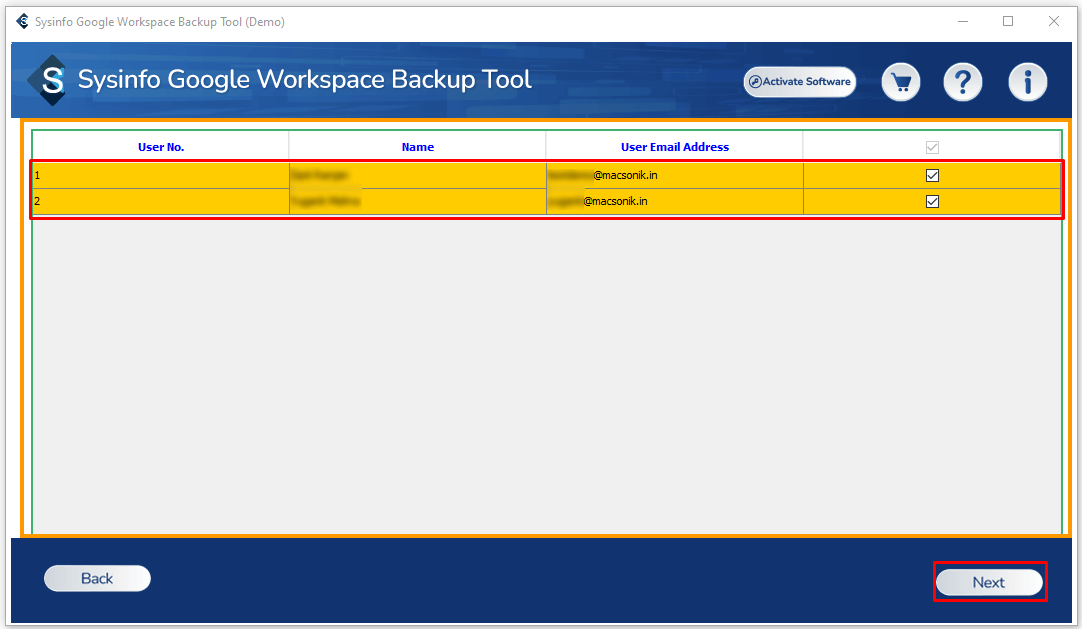The width and height of the screenshot is (1082, 629).
Task: Click the Name column header
Action: point(417,147)
